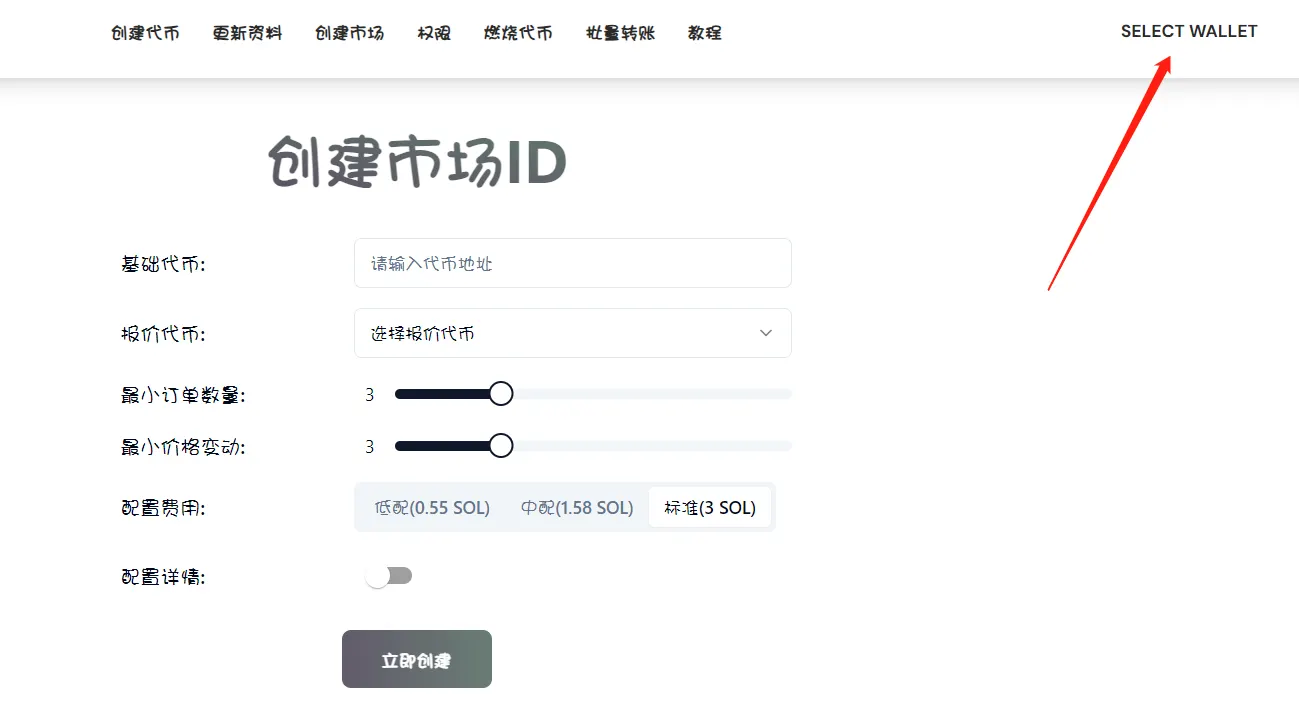Click the 最小订单数量 slider handle
Screen dimensions: 1299x711
click(501, 394)
